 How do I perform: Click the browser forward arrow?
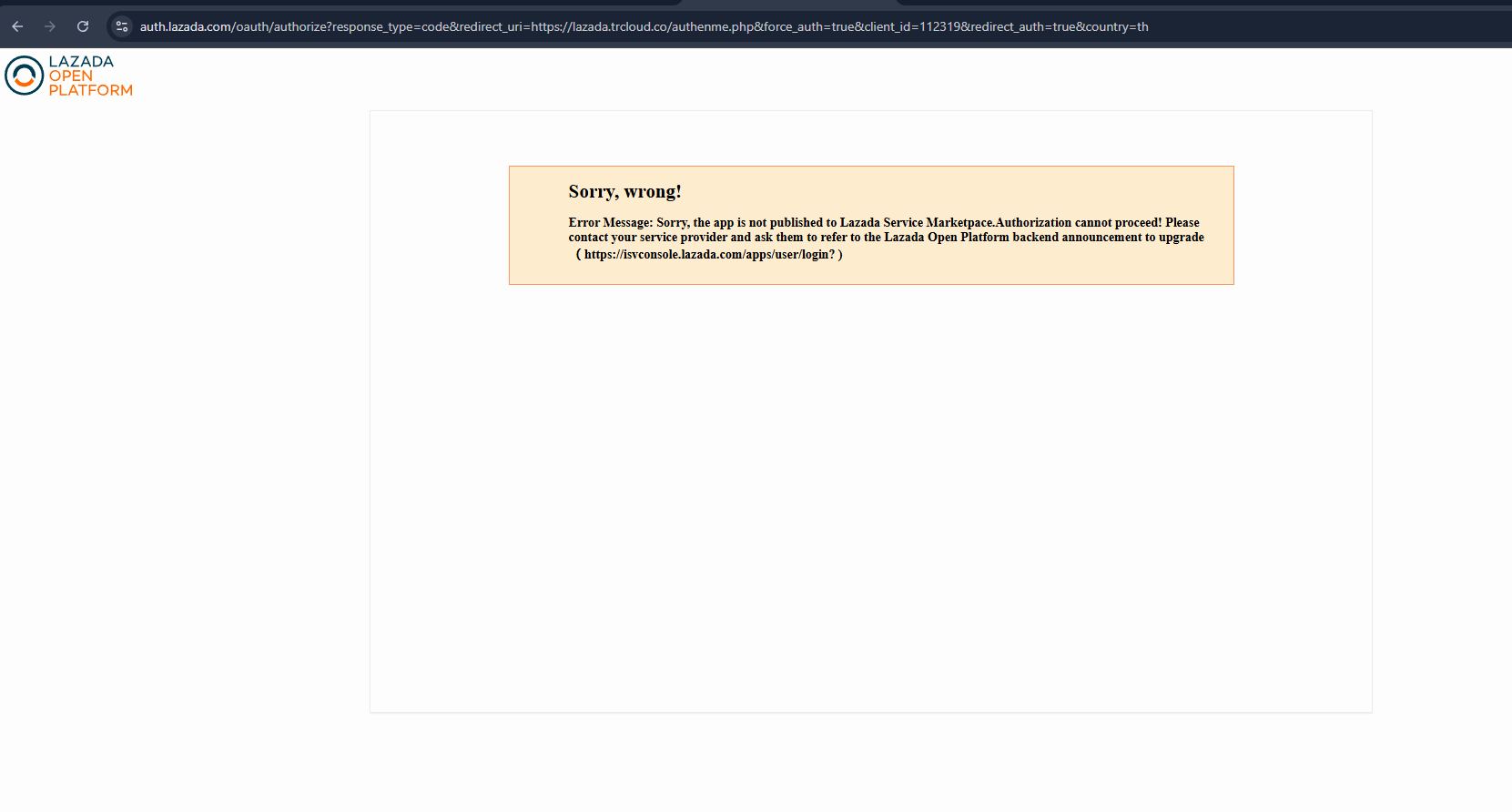click(x=50, y=26)
